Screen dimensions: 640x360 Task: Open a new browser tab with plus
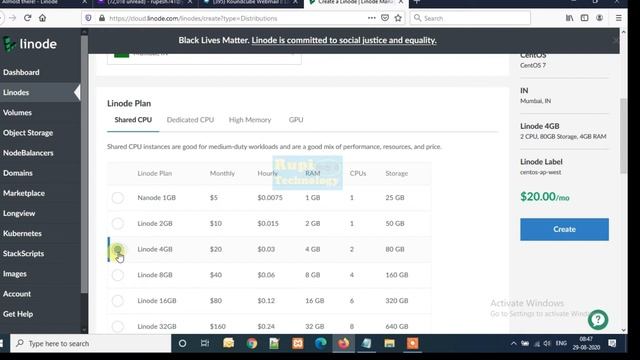point(417,2)
